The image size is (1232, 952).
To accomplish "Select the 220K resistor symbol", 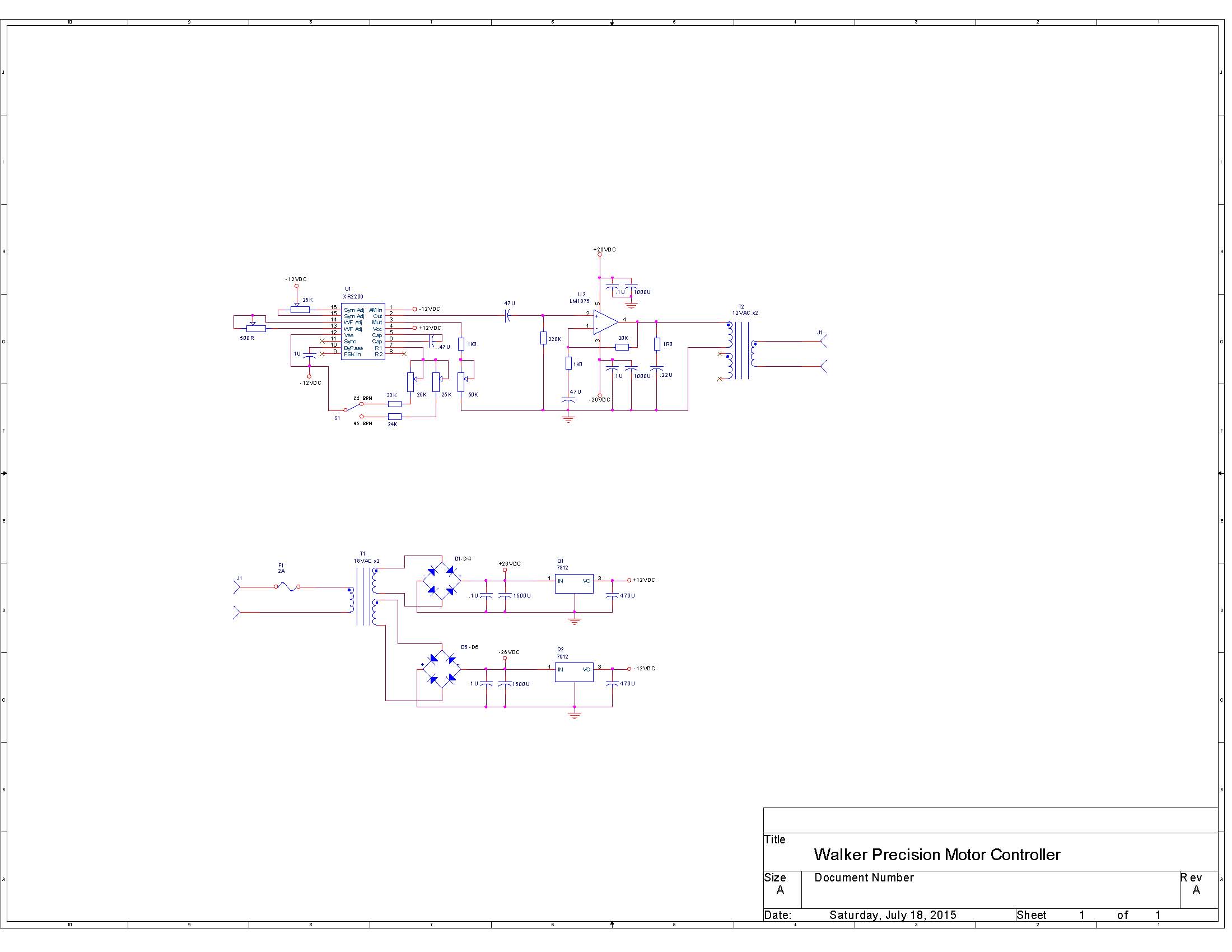I will [543, 338].
